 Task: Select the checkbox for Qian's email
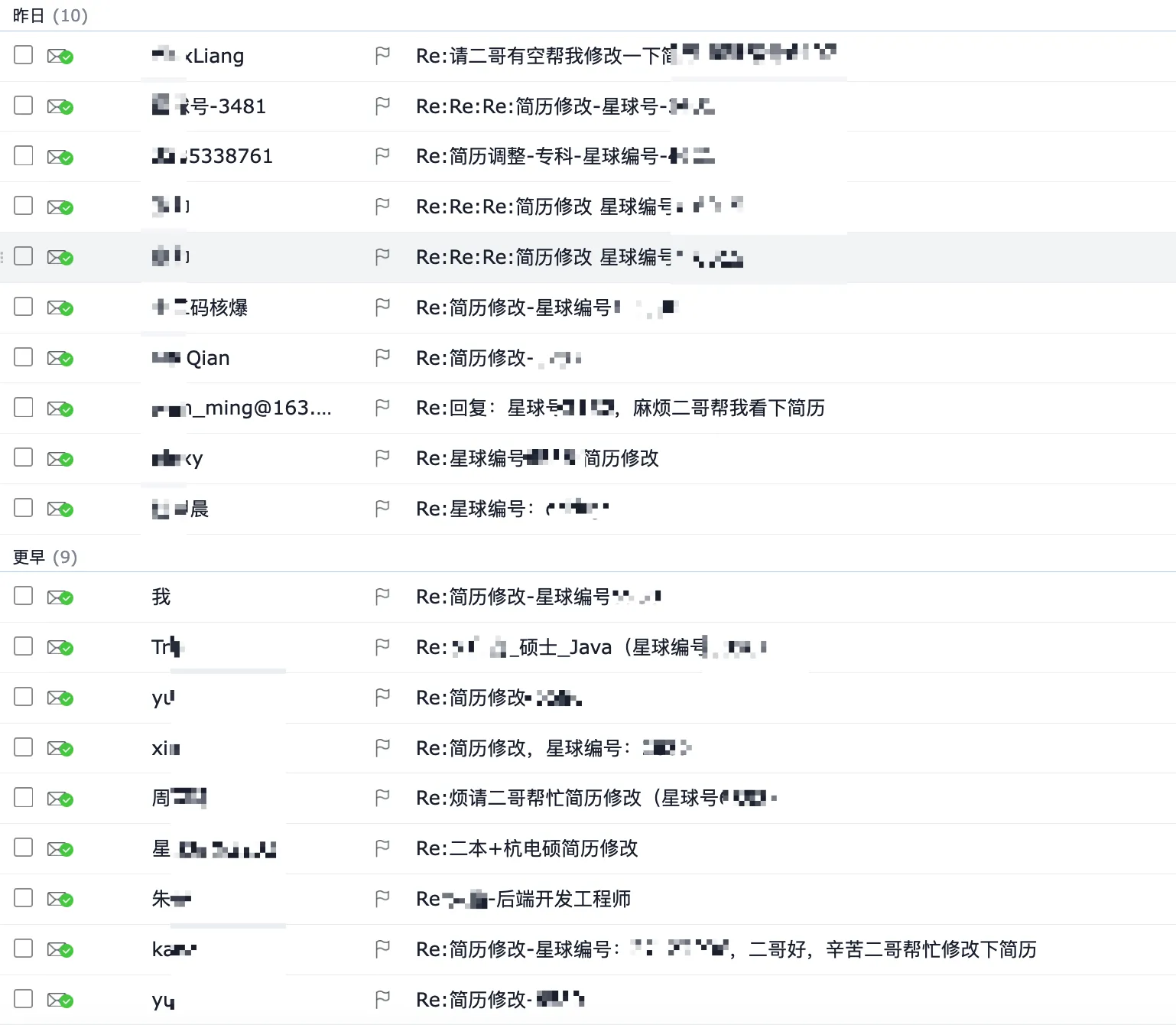coord(24,357)
